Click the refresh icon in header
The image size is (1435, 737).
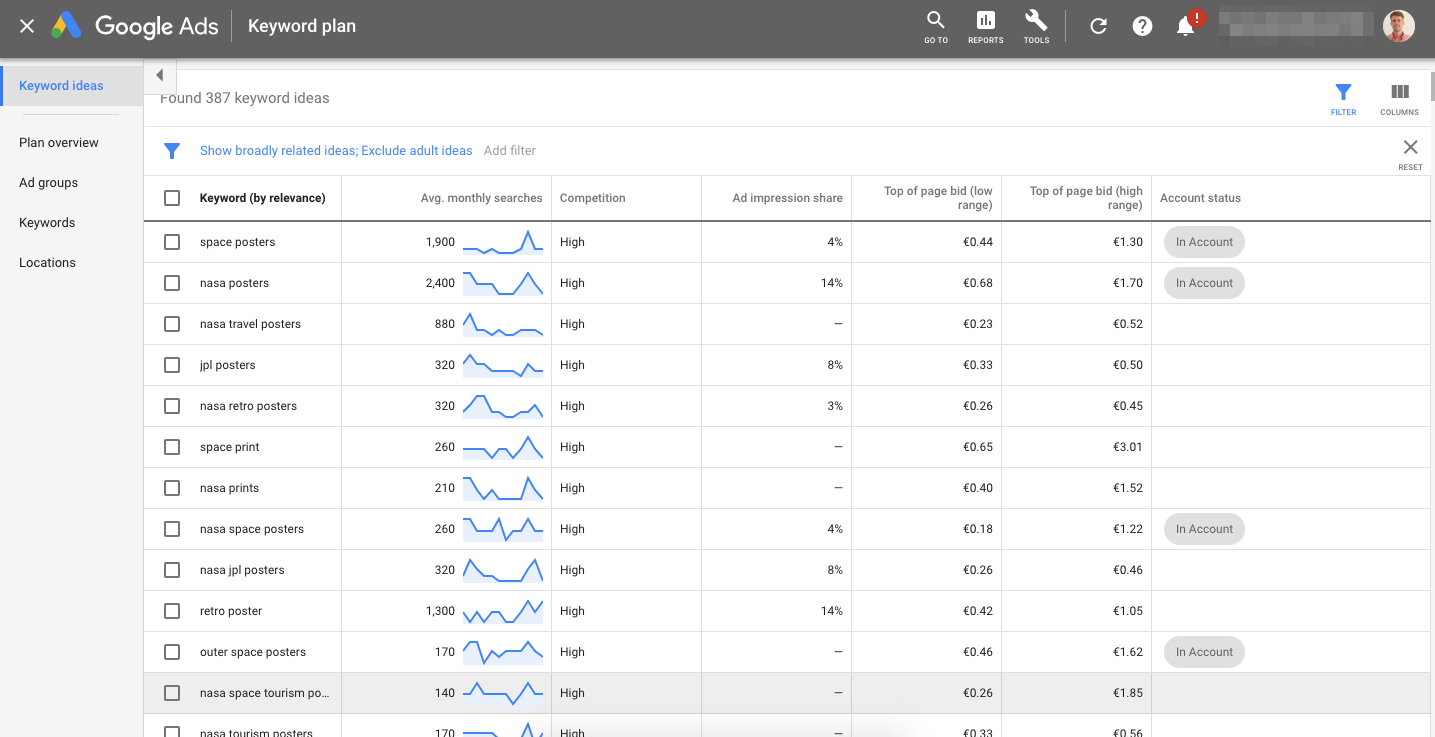pyautogui.click(x=1098, y=27)
